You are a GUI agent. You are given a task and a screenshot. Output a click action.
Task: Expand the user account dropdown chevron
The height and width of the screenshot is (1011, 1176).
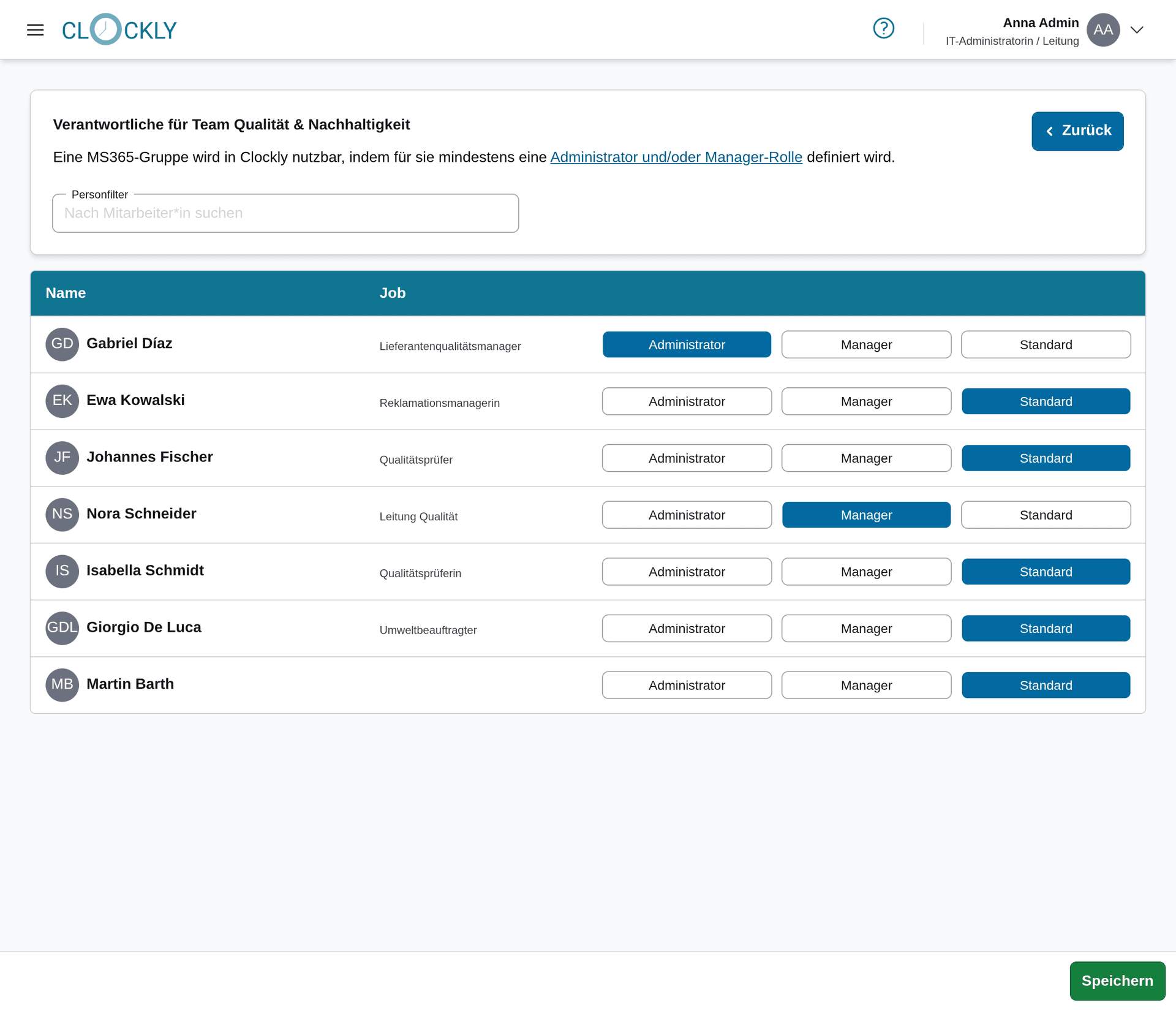1137,29
